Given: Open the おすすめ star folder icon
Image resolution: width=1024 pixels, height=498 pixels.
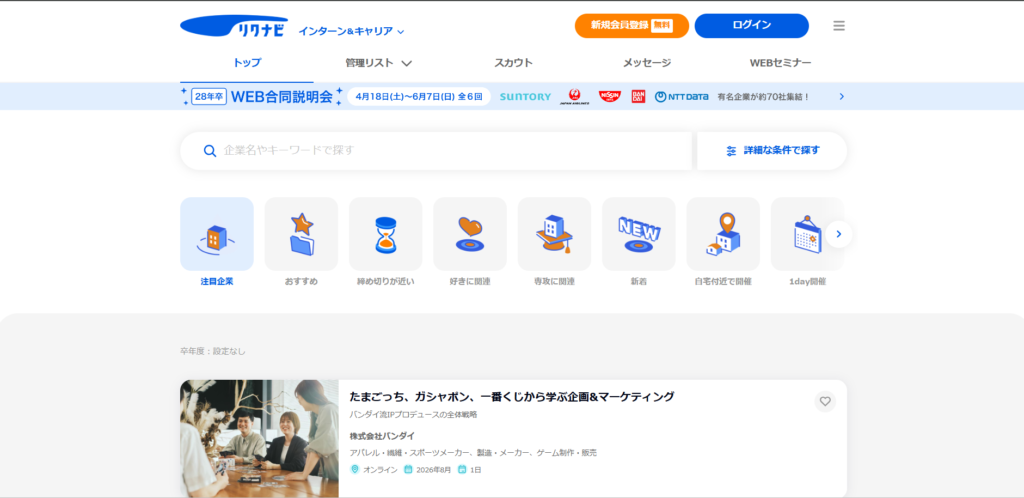Looking at the screenshot, I should click(x=301, y=234).
